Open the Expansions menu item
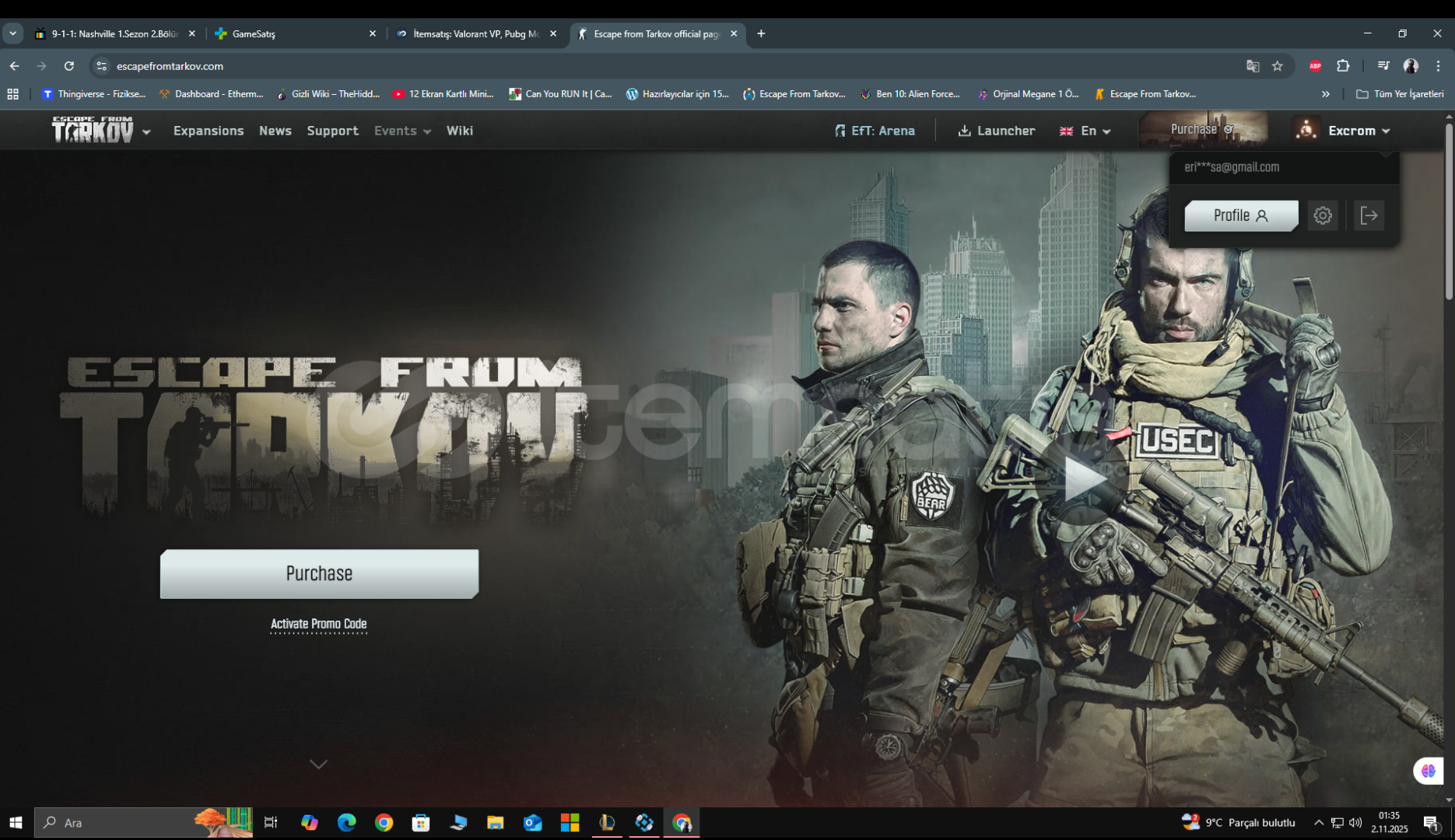The image size is (1455, 840). point(209,131)
